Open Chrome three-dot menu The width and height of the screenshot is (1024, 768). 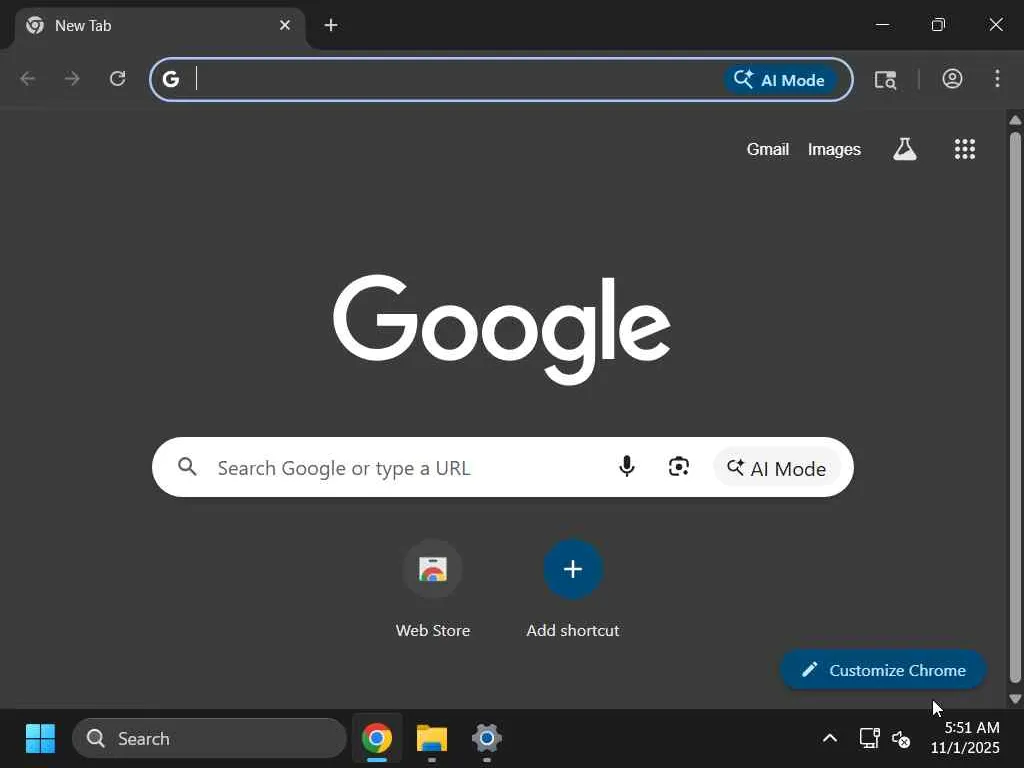coord(997,79)
